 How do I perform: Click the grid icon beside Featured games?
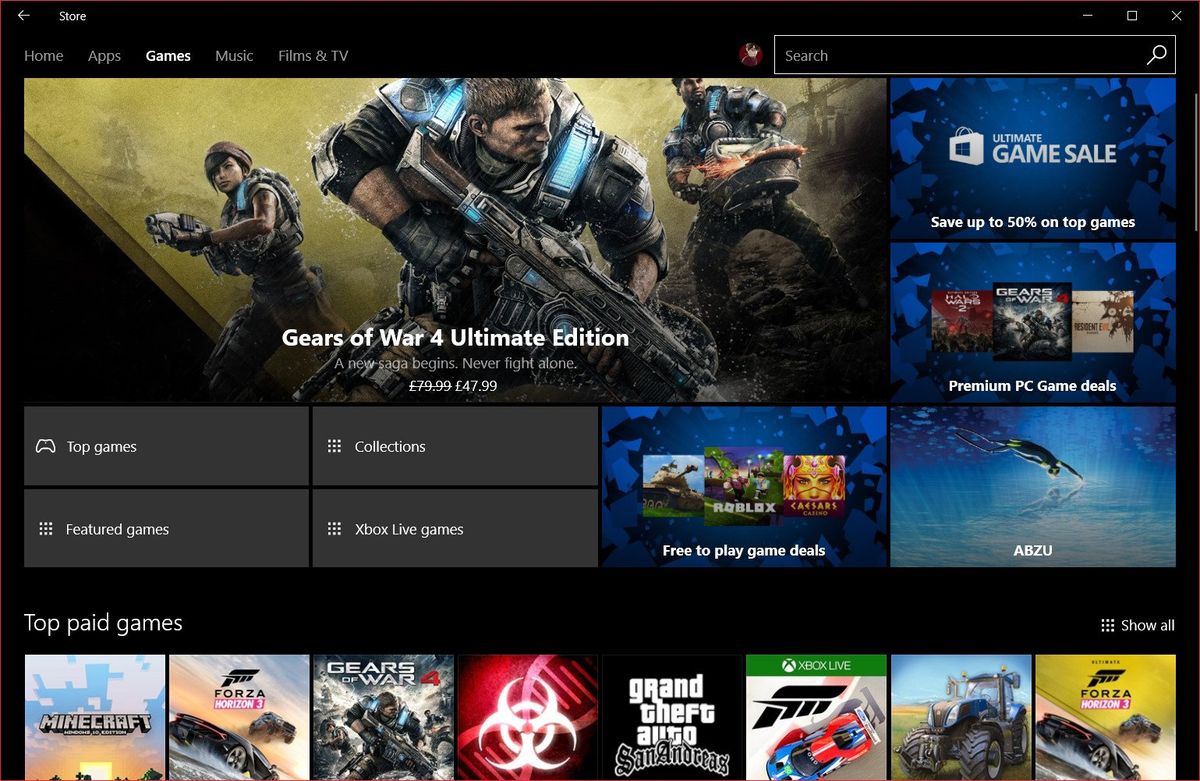(x=45, y=528)
